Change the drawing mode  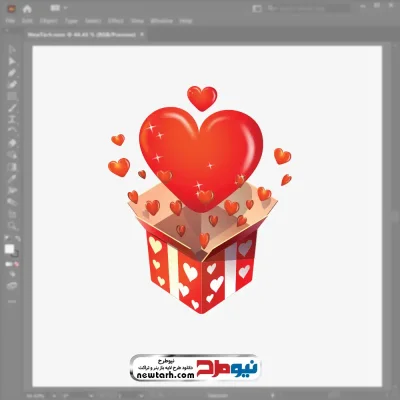[12, 274]
